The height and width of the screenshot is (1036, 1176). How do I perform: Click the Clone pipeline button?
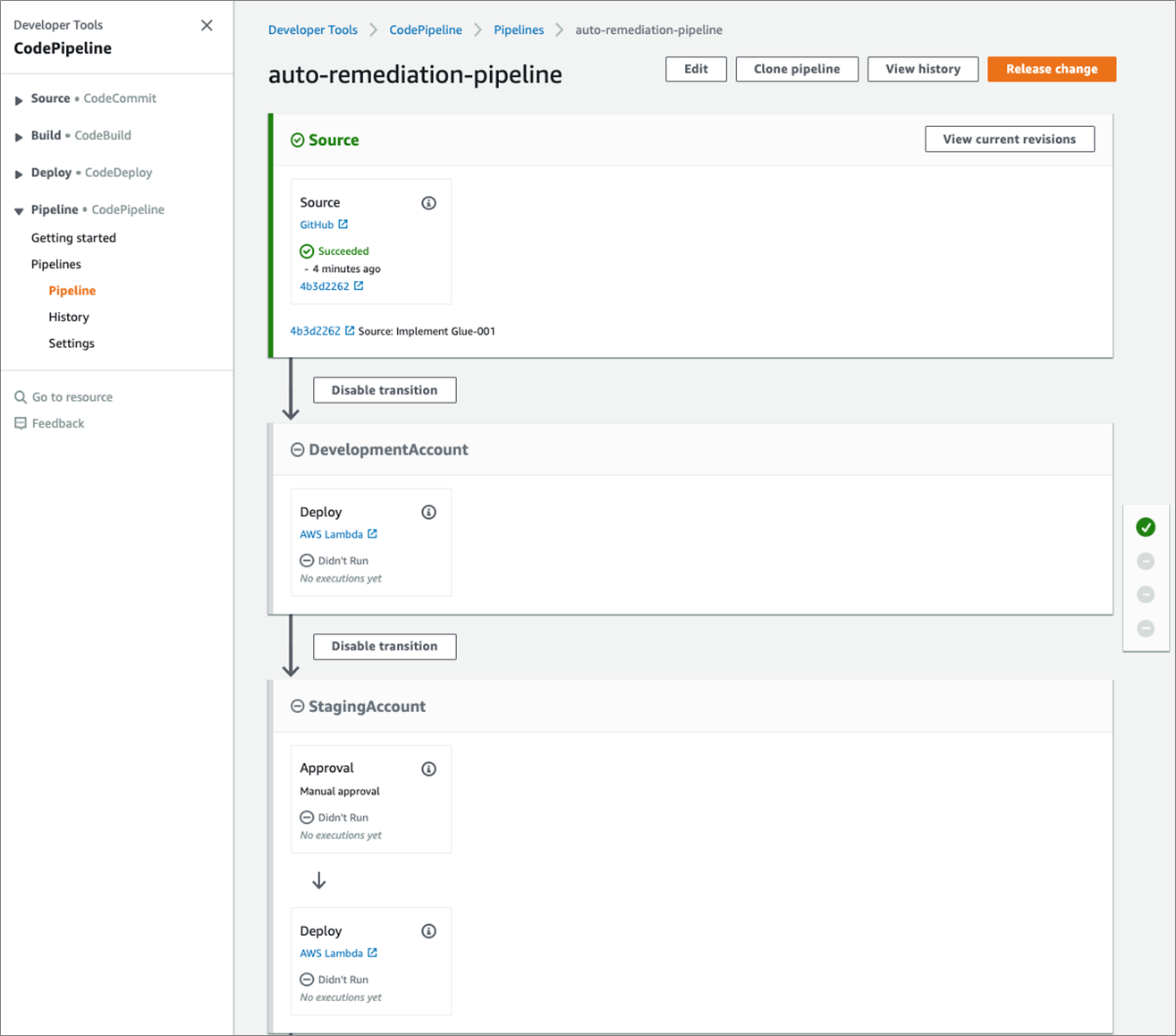click(x=797, y=69)
